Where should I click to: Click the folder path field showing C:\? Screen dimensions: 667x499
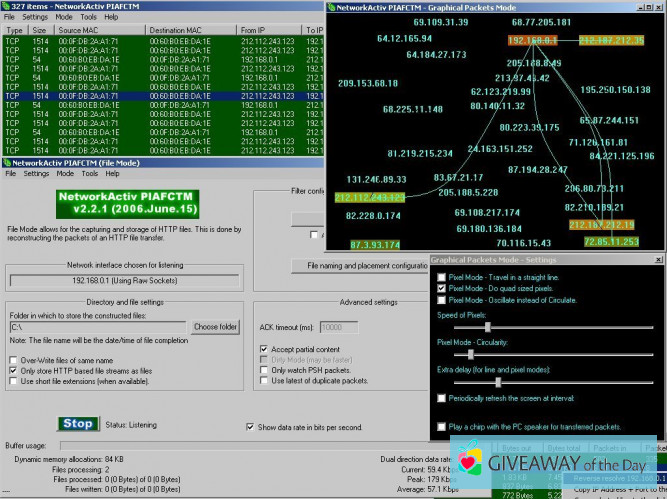(x=97, y=326)
